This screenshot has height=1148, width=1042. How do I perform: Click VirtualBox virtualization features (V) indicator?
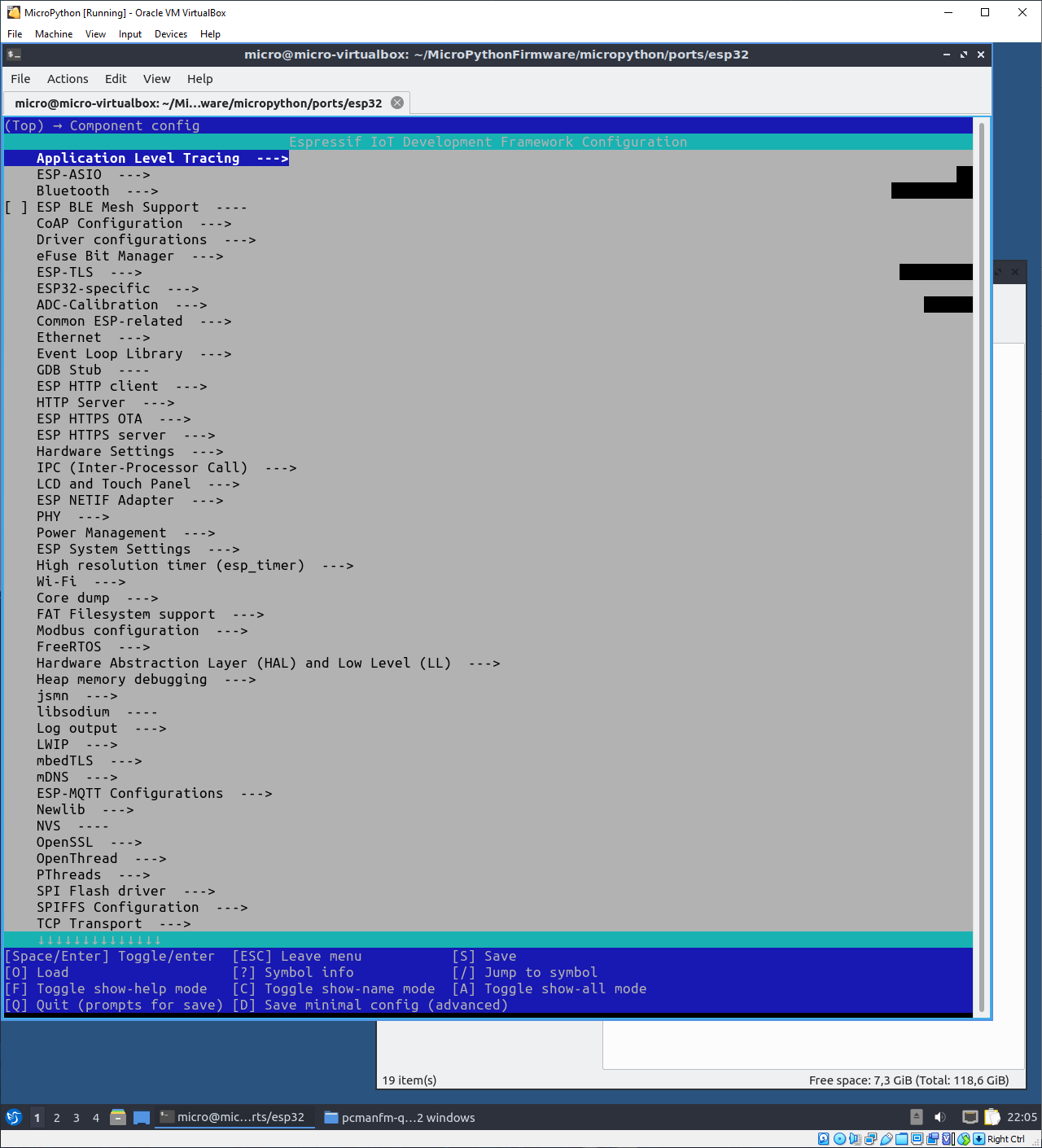click(x=948, y=1139)
